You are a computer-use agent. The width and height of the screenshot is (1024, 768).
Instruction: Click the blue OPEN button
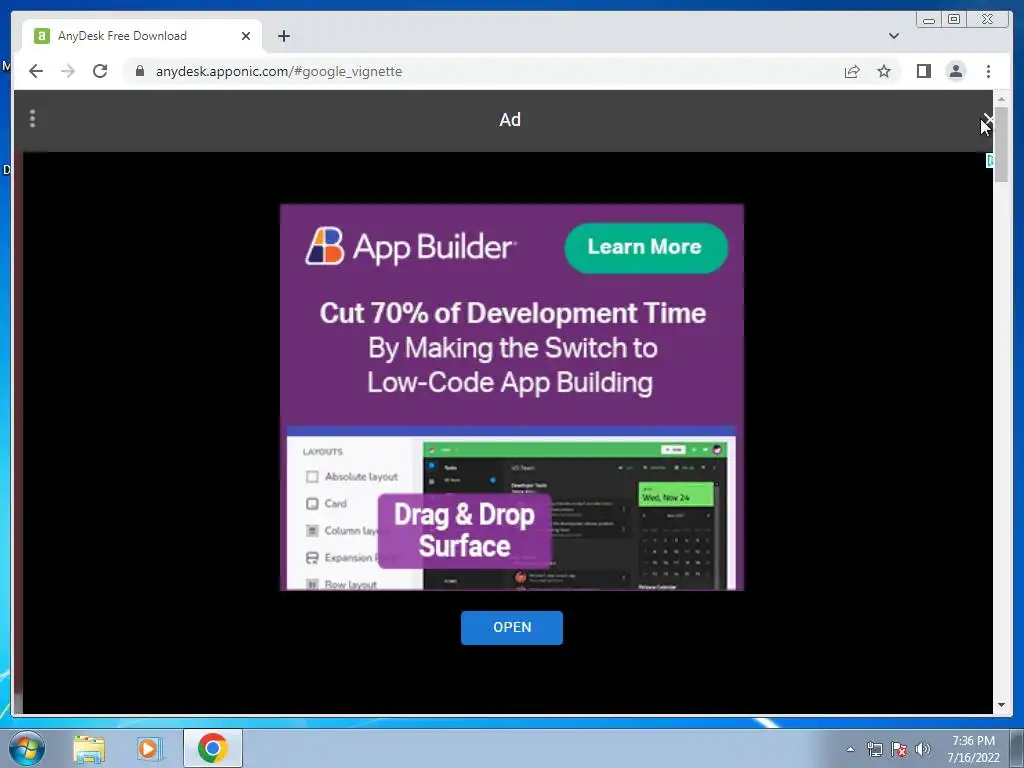coord(512,628)
